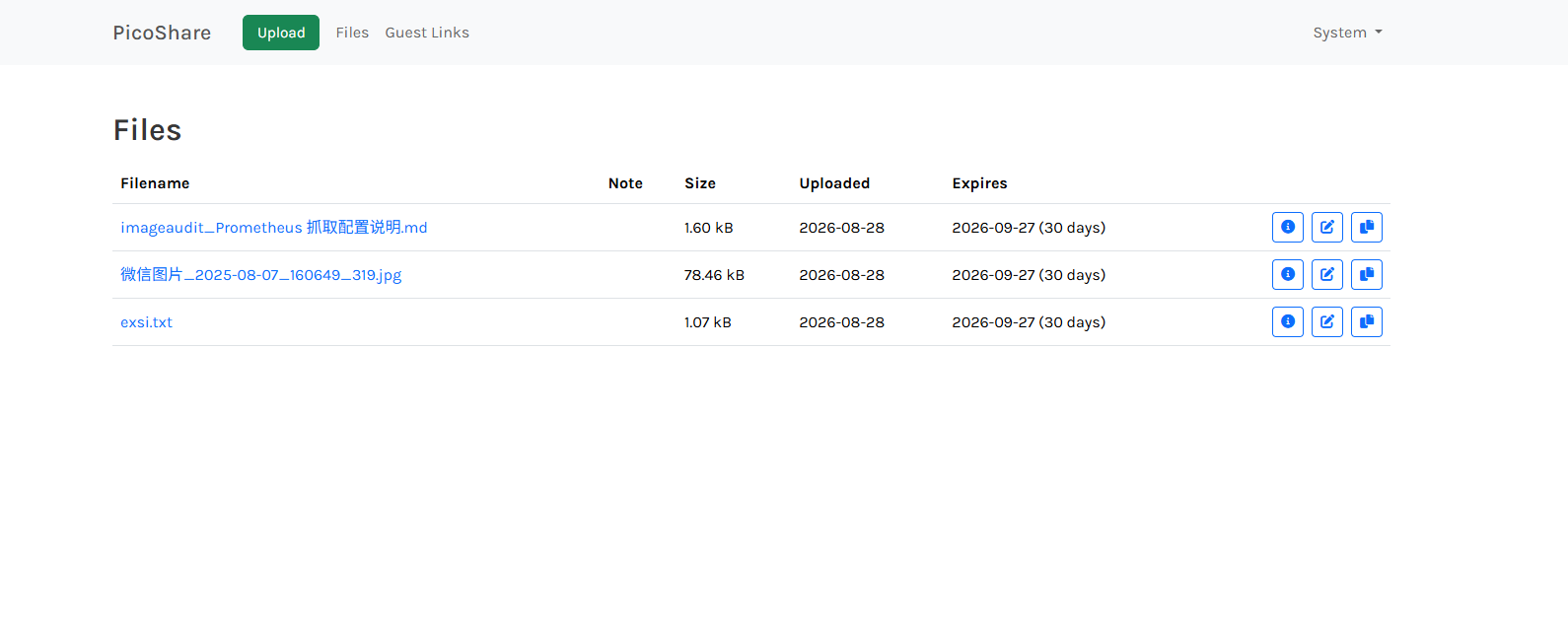
Task: Open info for imageaudit_Prometheus md file
Action: [x=1288, y=228]
